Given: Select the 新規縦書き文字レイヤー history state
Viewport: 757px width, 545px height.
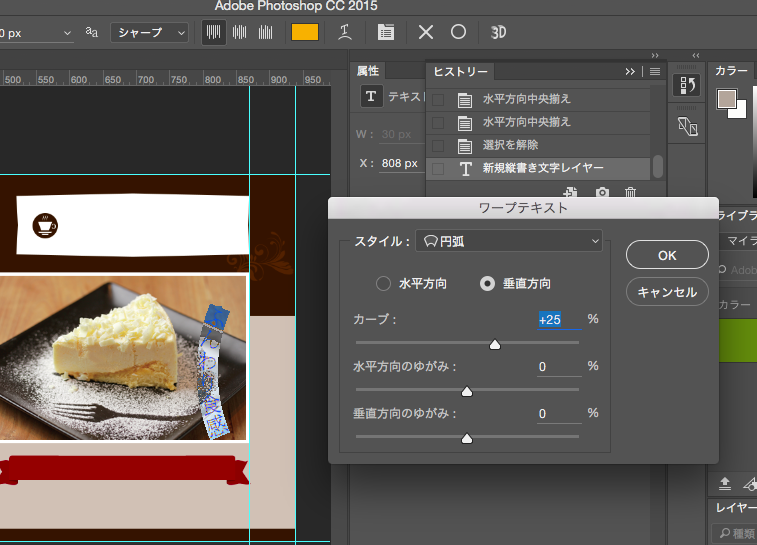Looking at the screenshot, I should 538,168.
